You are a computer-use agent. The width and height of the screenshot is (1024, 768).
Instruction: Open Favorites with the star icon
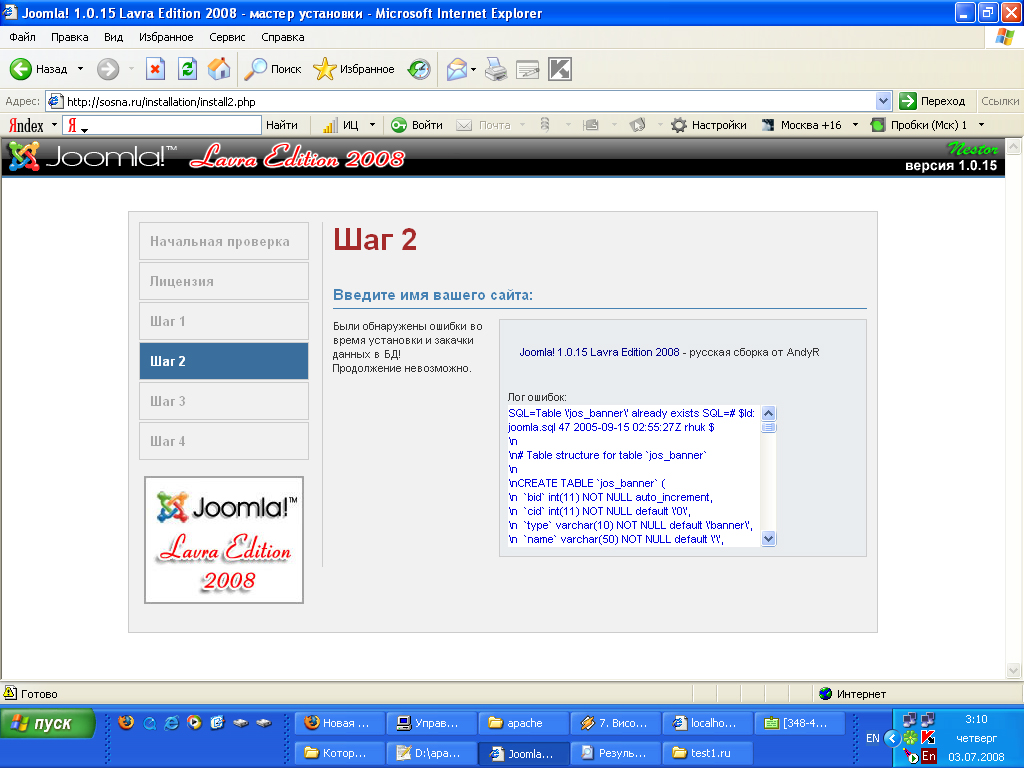[325, 69]
